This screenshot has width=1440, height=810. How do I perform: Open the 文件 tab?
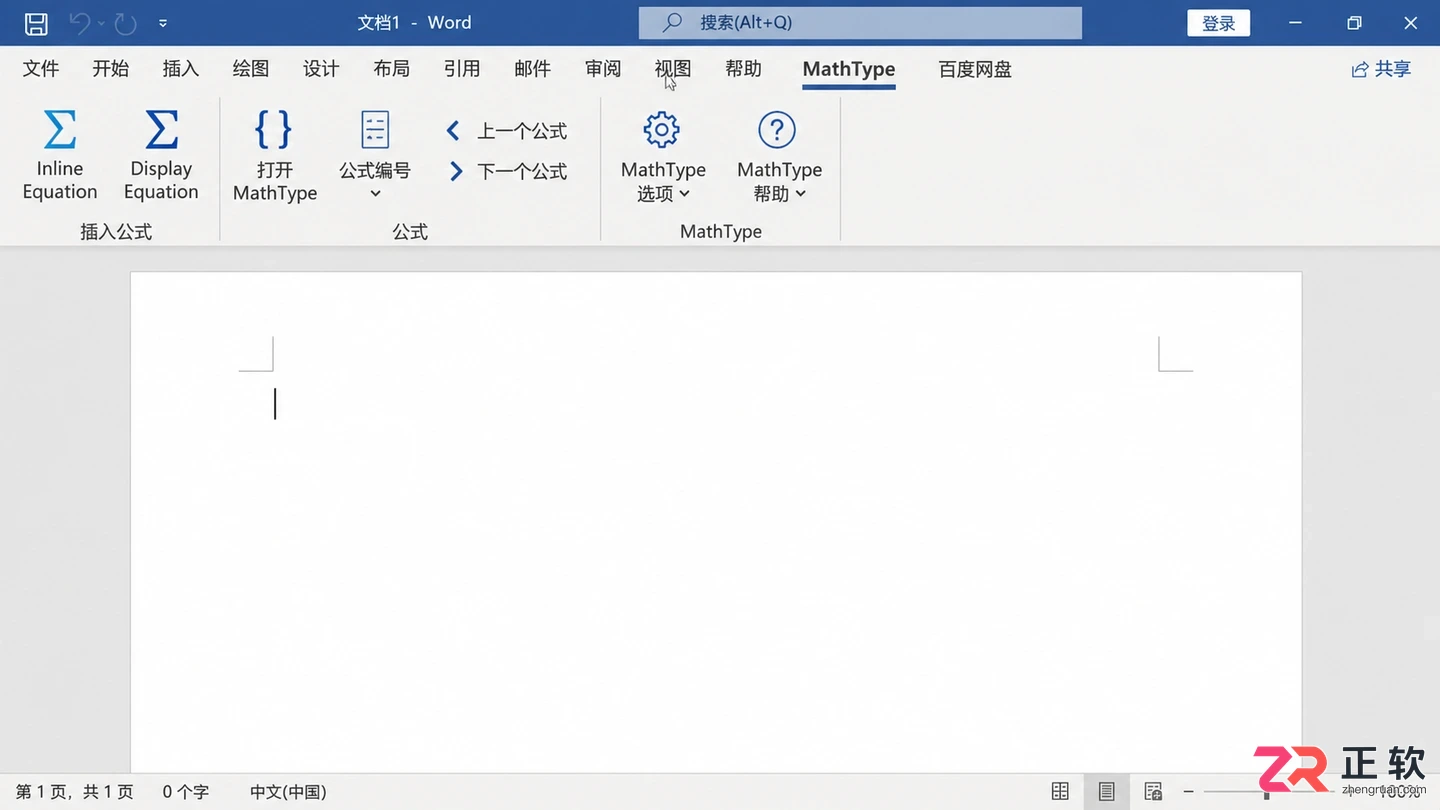click(41, 69)
